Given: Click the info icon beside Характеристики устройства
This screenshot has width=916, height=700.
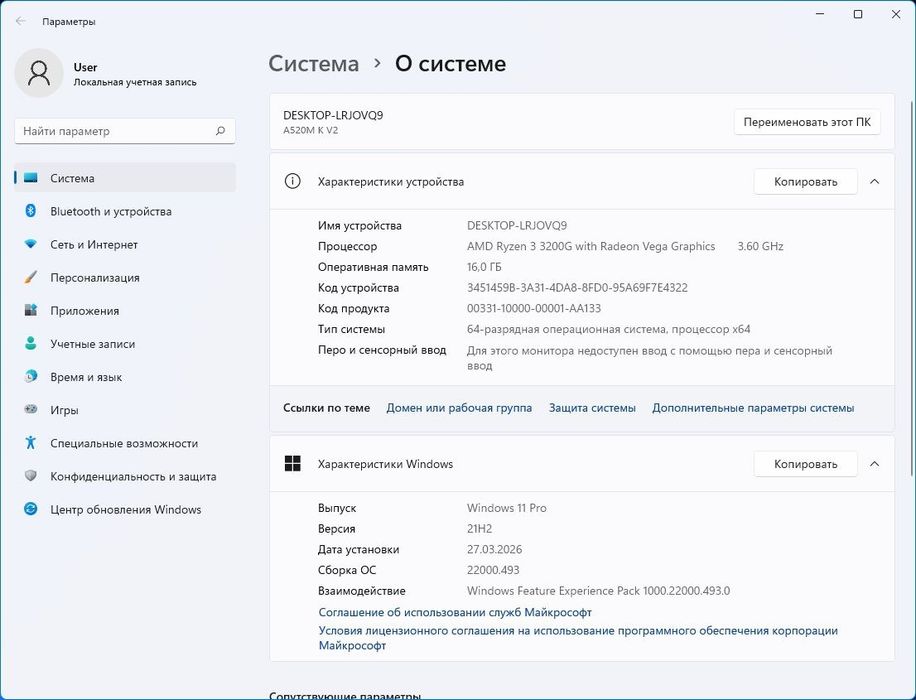Looking at the screenshot, I should pyautogui.click(x=293, y=181).
